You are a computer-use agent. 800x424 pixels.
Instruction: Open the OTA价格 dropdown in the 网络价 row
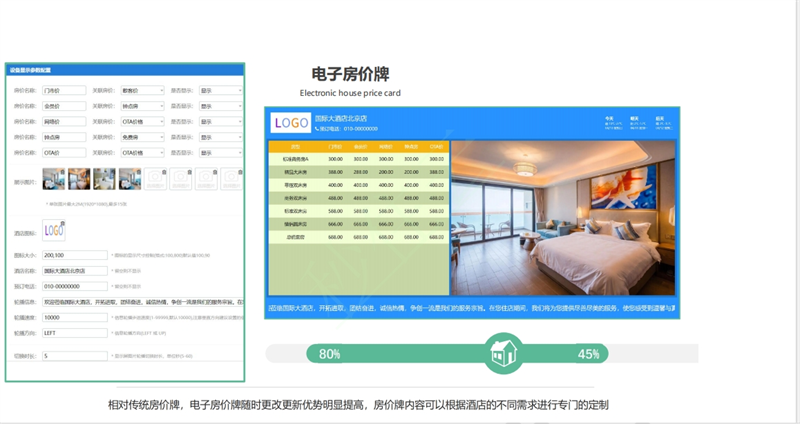(143, 121)
